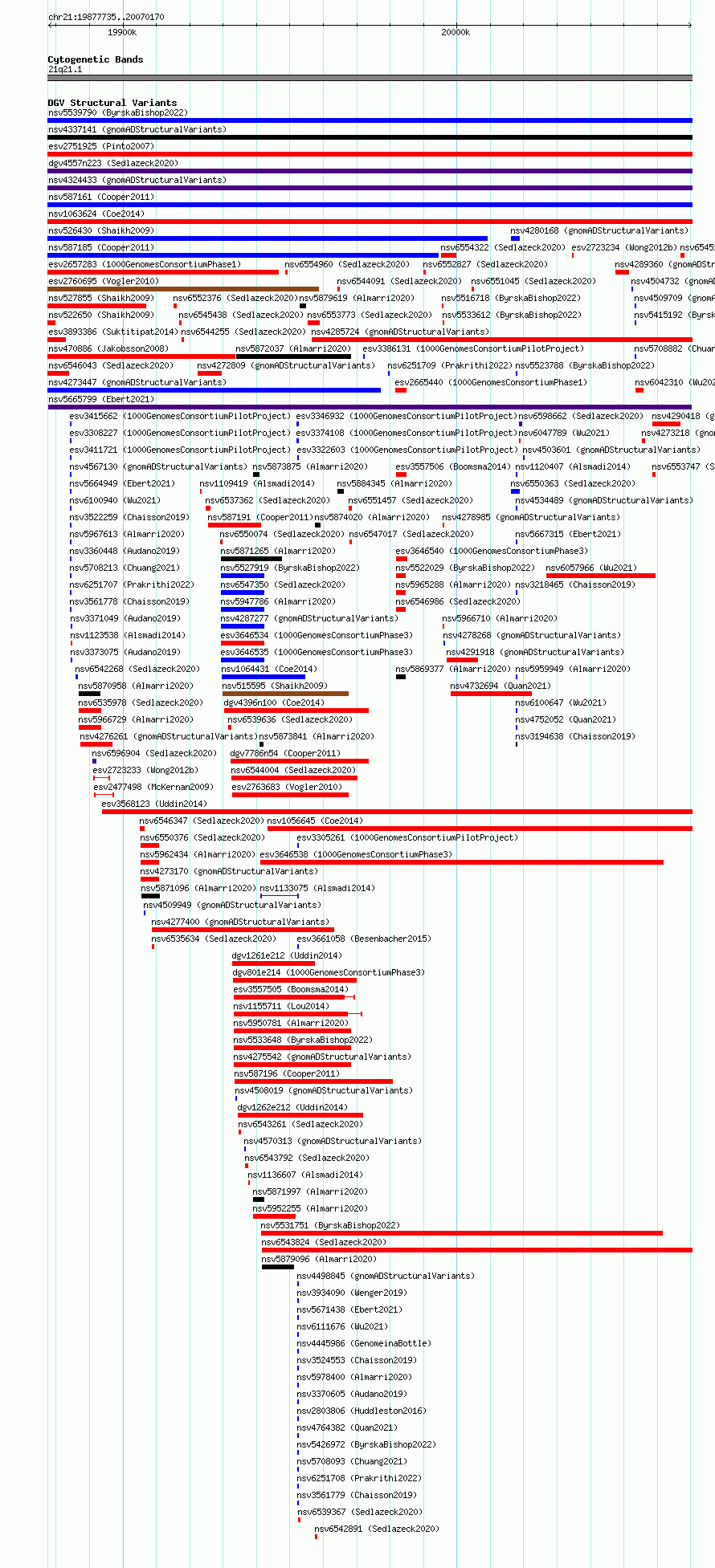Select esv2763683 (Vogler2010) label
The image size is (715, 1568).
[x=287, y=787]
